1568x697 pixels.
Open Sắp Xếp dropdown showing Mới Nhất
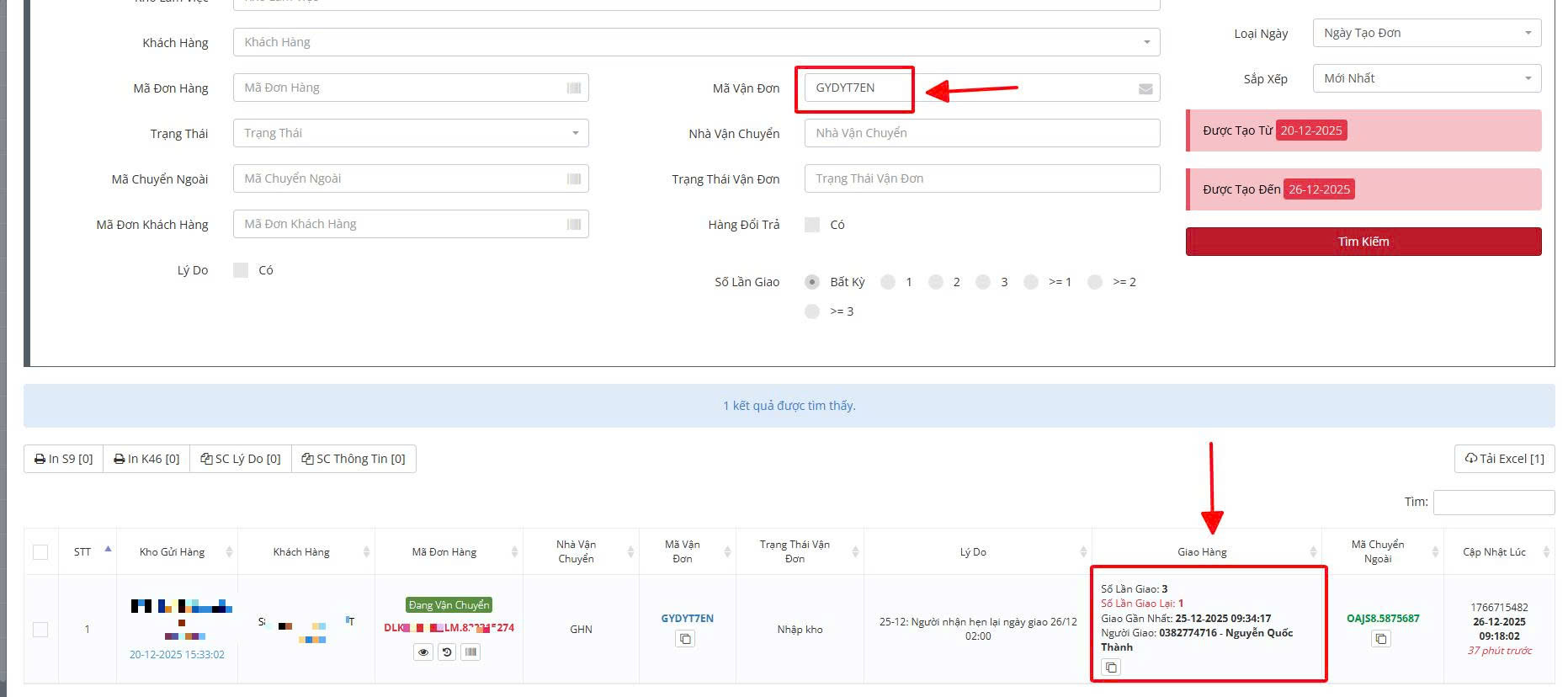[1427, 78]
